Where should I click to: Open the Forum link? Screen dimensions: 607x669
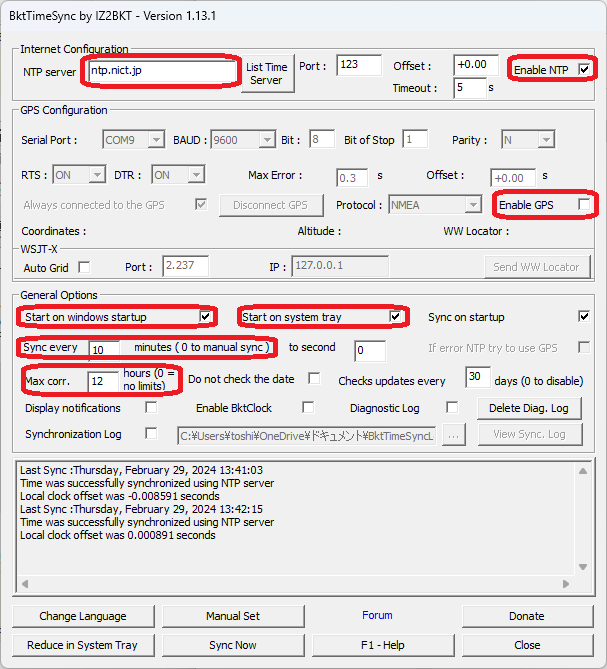(x=378, y=615)
